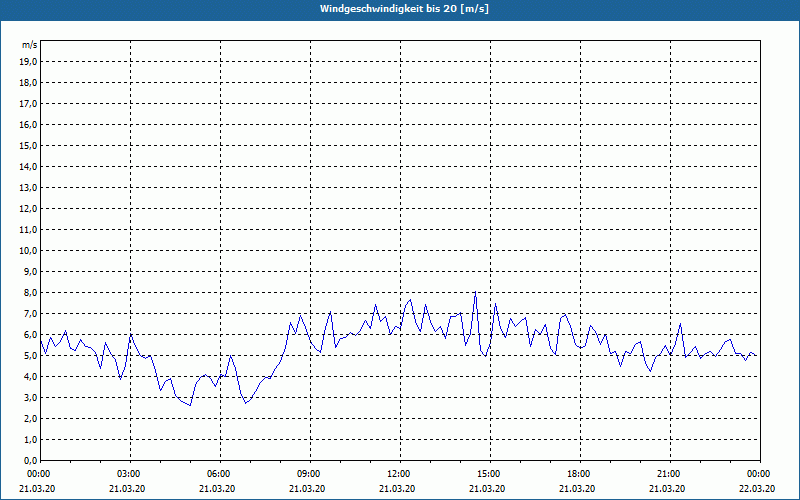The width and height of the screenshot is (800, 500).
Task: Click the m/s unit label
Action: tap(30, 45)
